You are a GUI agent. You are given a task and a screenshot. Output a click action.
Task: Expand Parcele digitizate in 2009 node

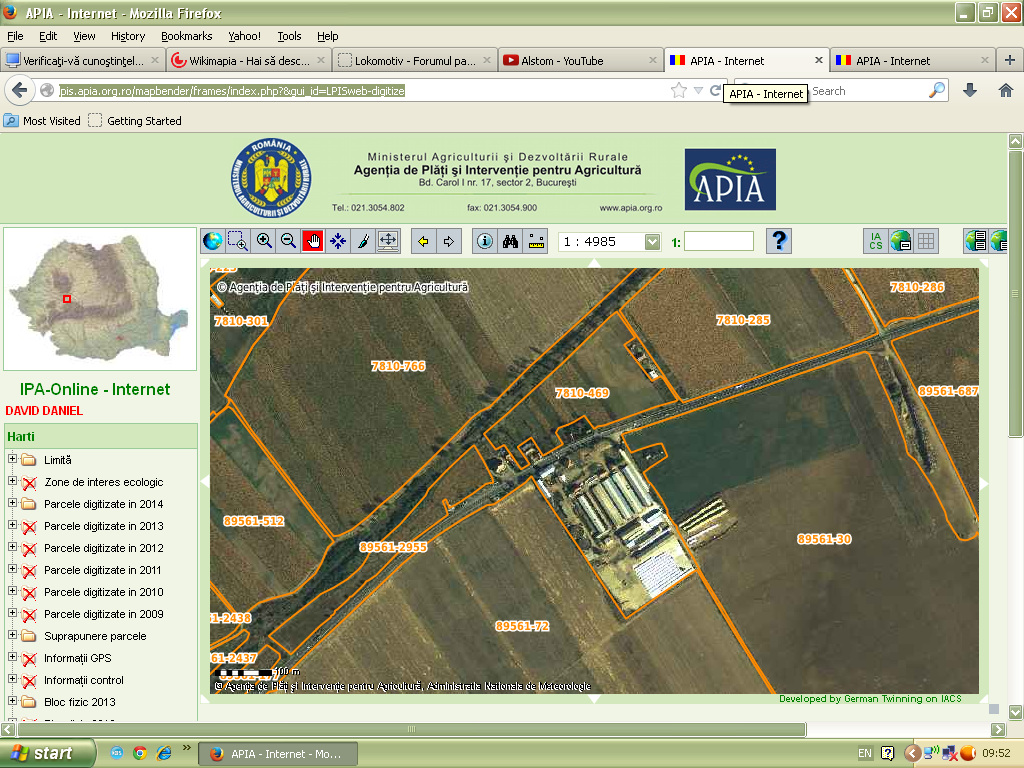(x=12, y=613)
